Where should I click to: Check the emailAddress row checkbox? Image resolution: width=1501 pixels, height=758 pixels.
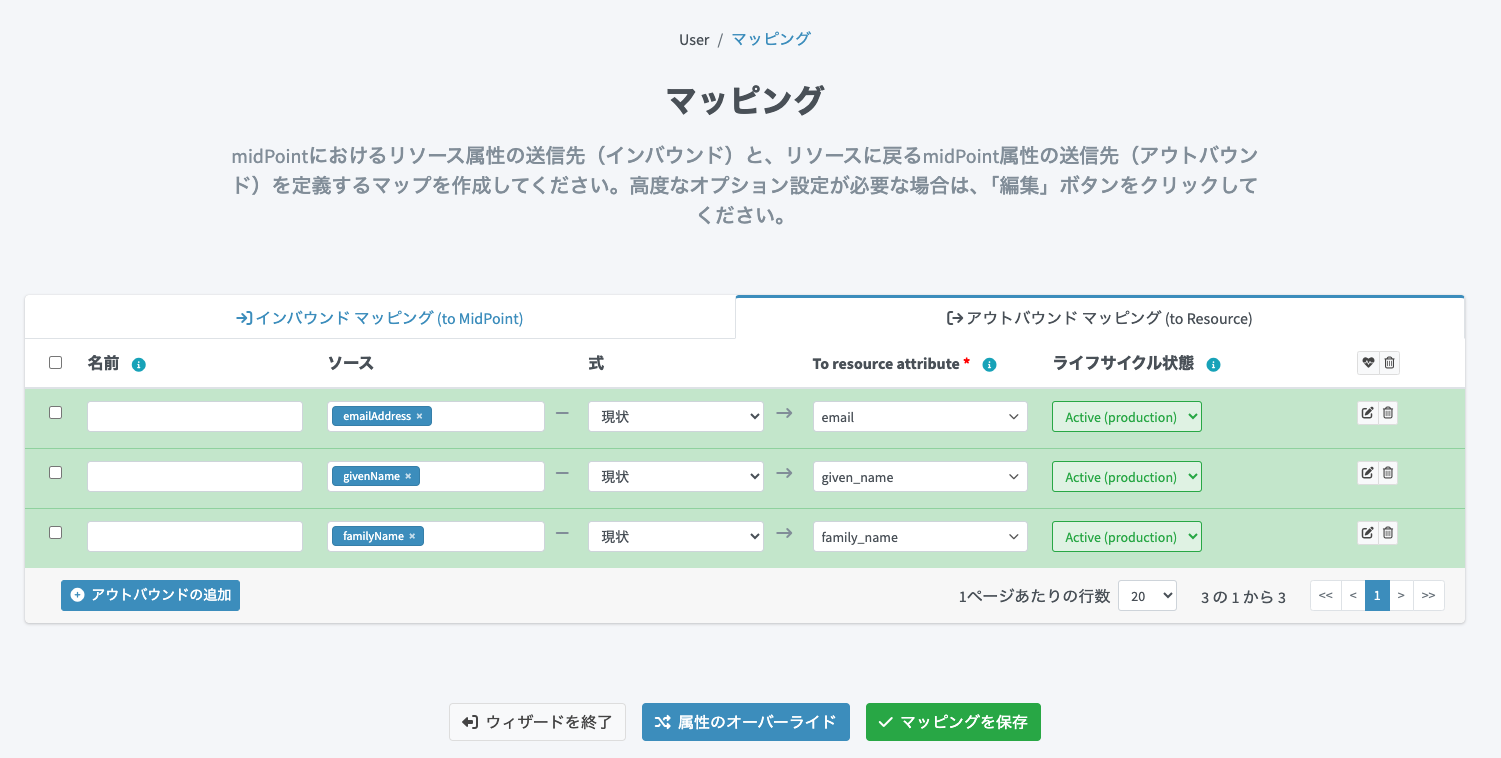coord(56,412)
